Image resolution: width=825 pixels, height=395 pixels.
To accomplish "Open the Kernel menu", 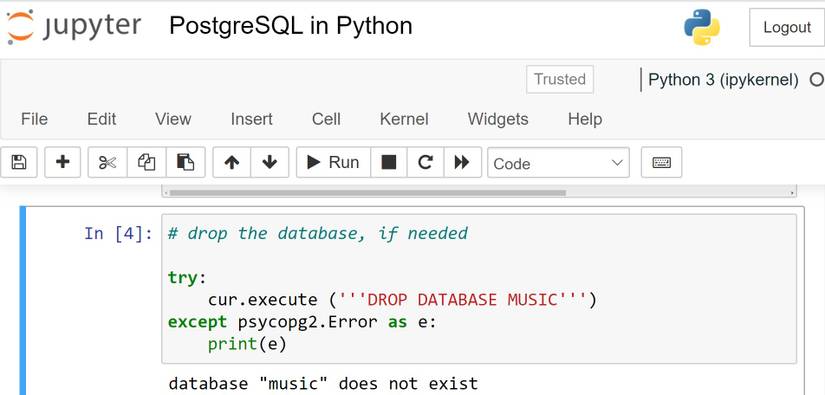I will (x=404, y=119).
